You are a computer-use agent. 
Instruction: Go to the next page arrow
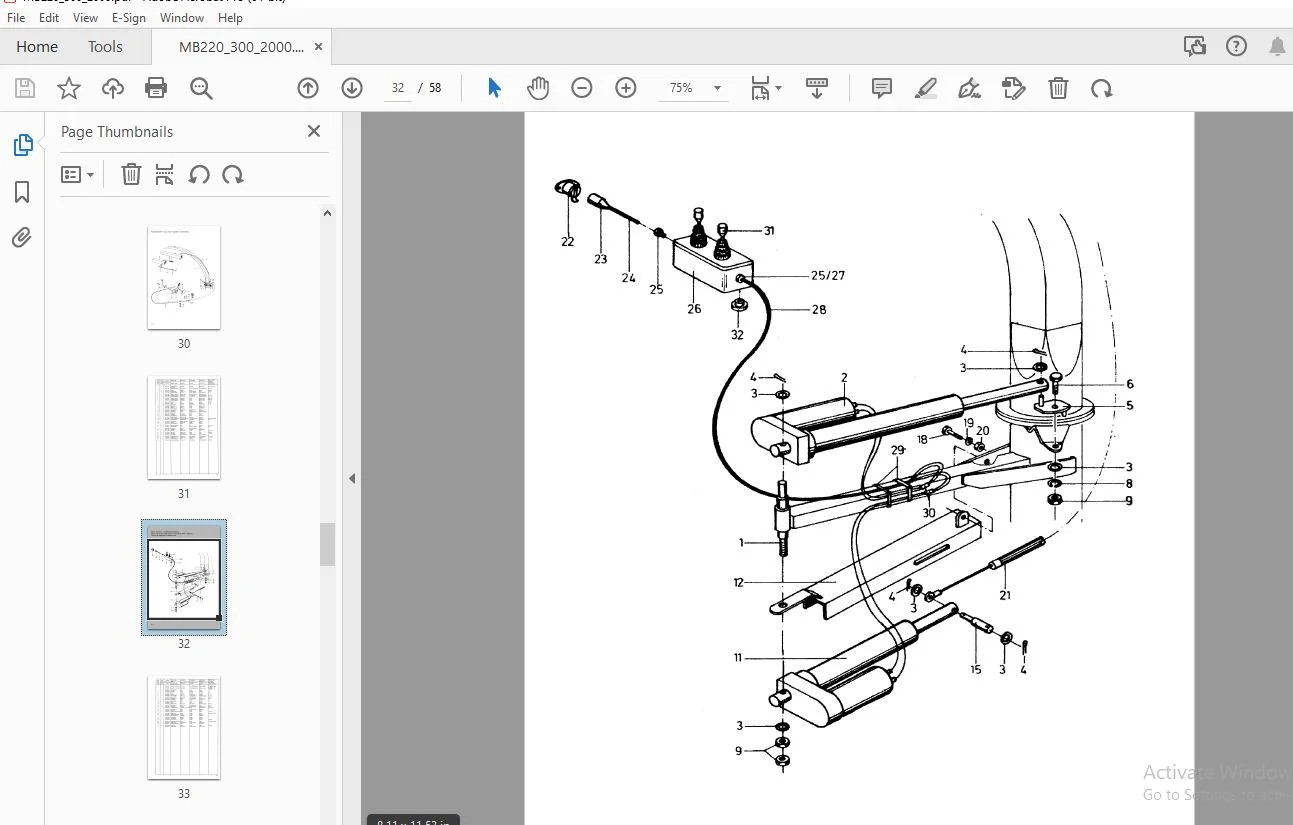click(352, 88)
